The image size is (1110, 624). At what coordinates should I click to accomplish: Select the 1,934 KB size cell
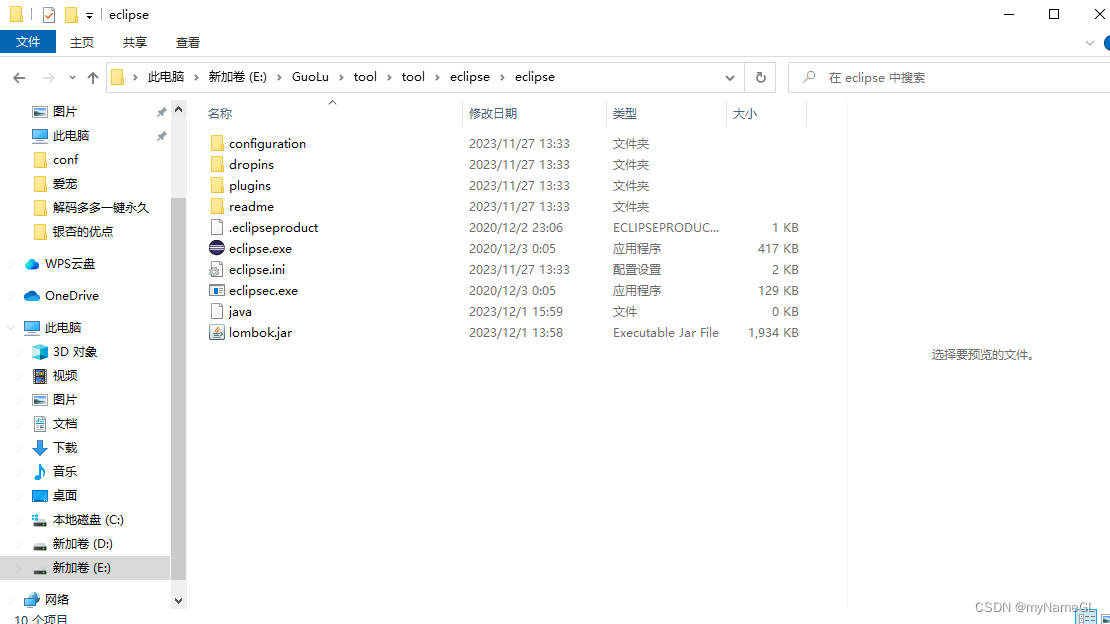[x=773, y=332]
